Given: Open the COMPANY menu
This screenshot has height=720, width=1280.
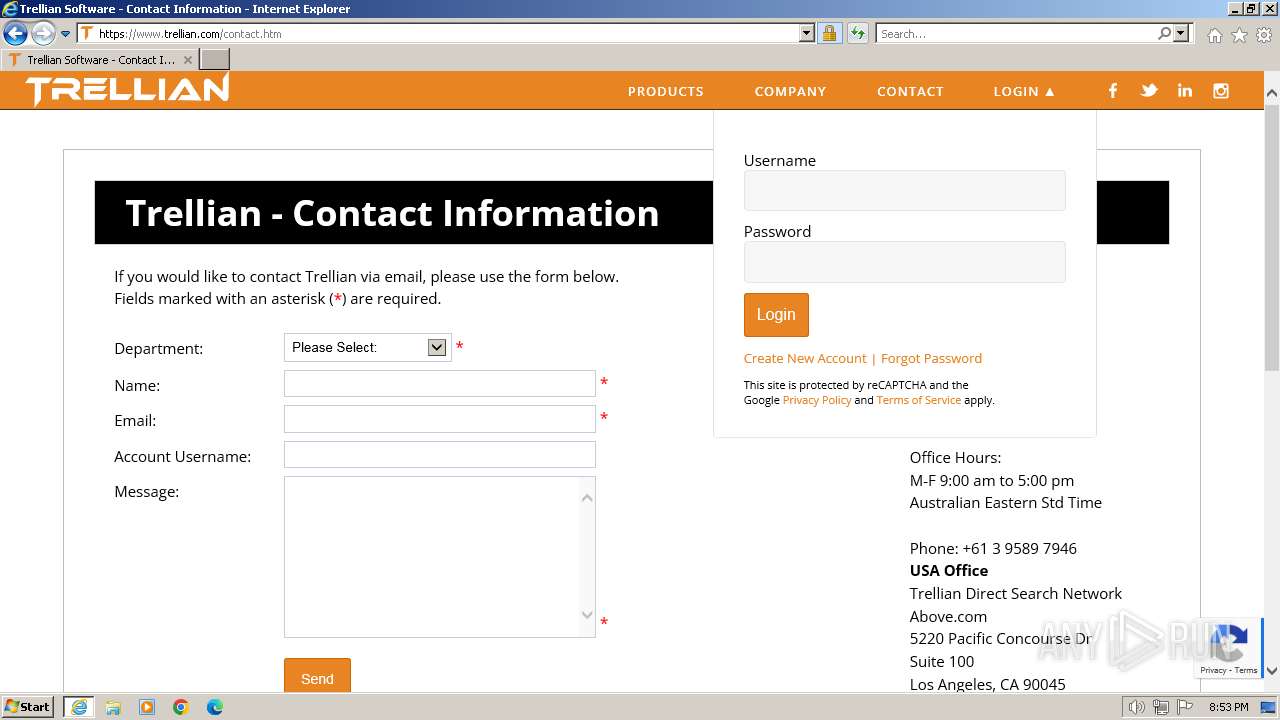Looking at the screenshot, I should click(x=790, y=91).
